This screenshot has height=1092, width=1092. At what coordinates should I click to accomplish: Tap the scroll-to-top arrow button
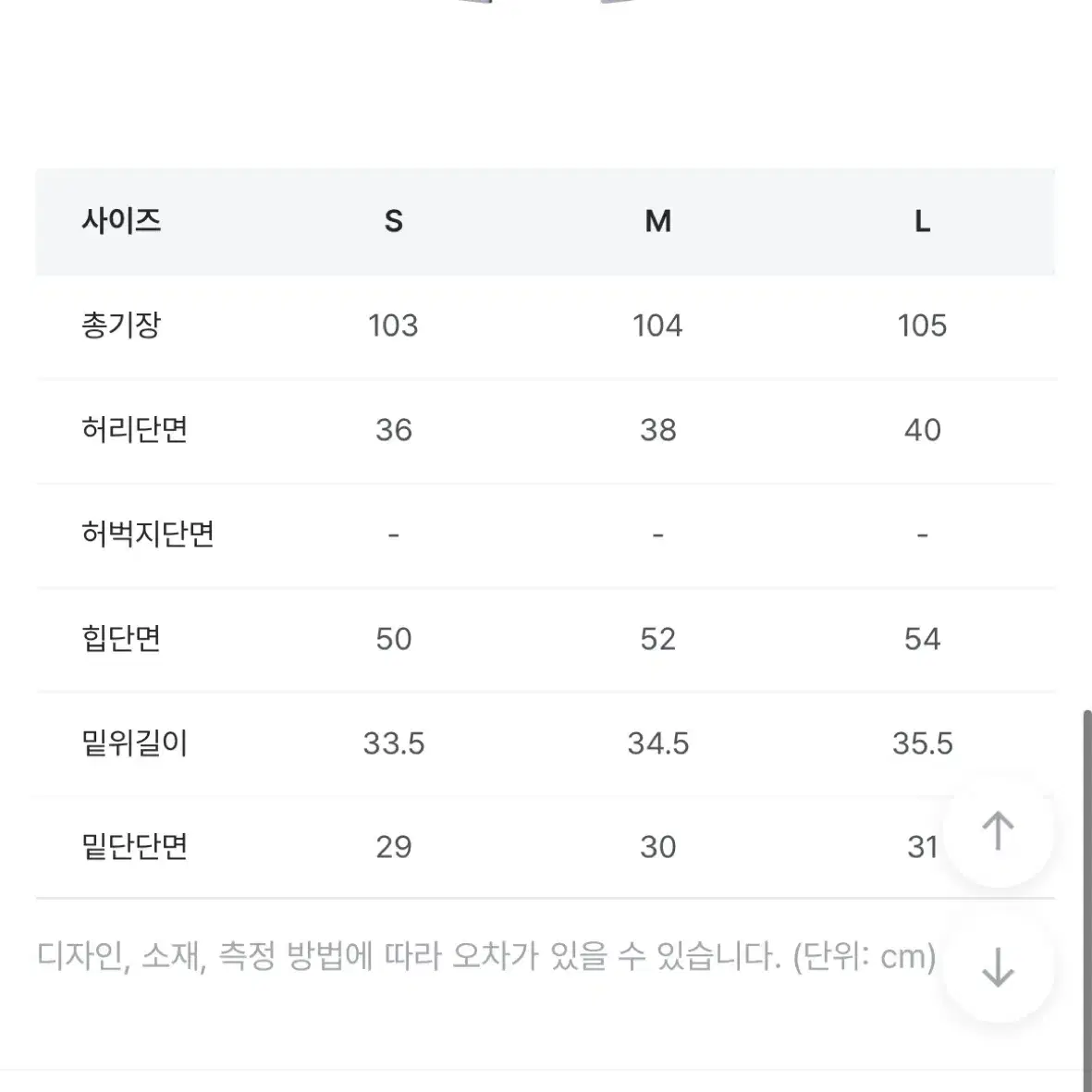[x=998, y=831]
